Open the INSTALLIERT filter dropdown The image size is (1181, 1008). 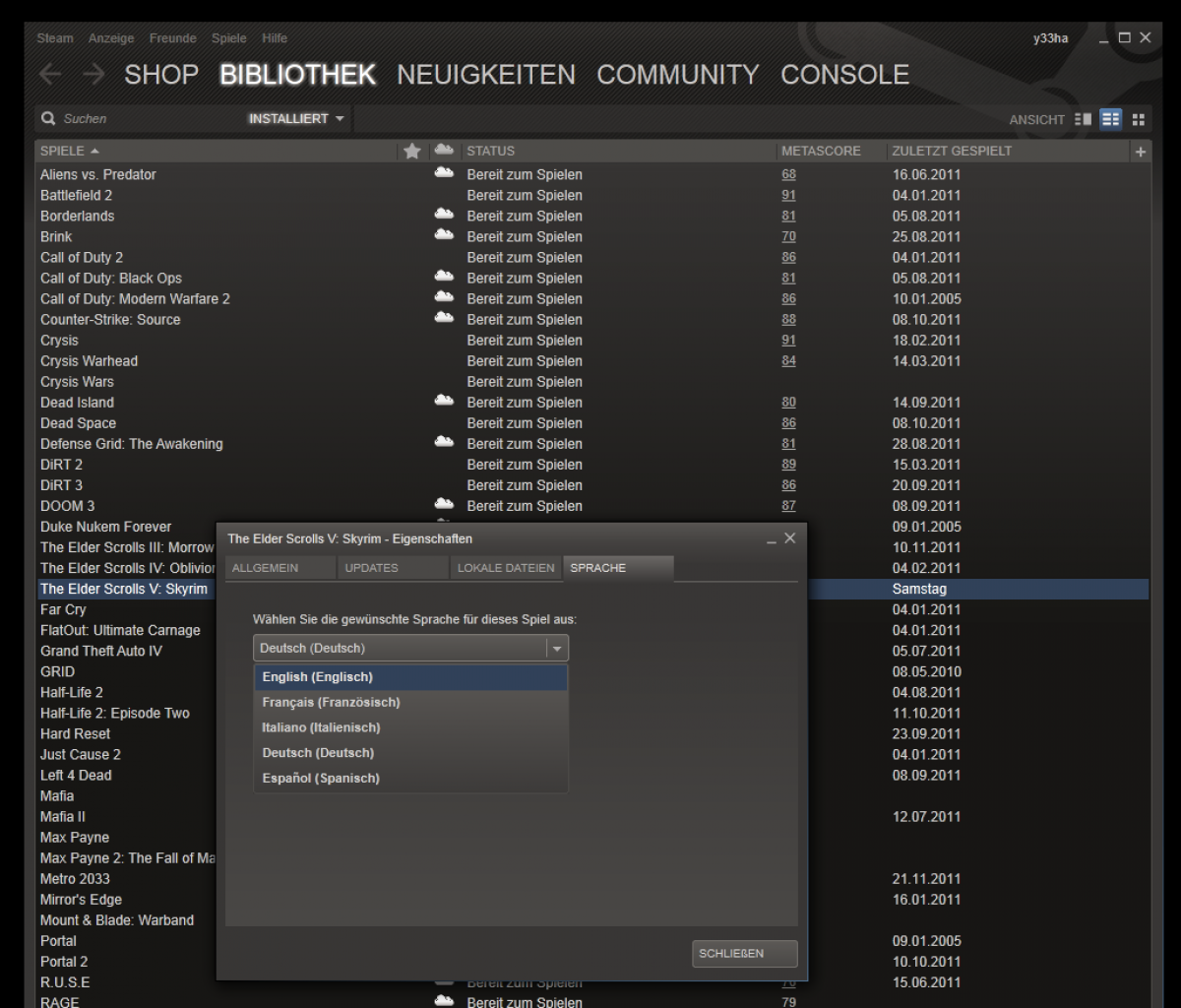(296, 119)
